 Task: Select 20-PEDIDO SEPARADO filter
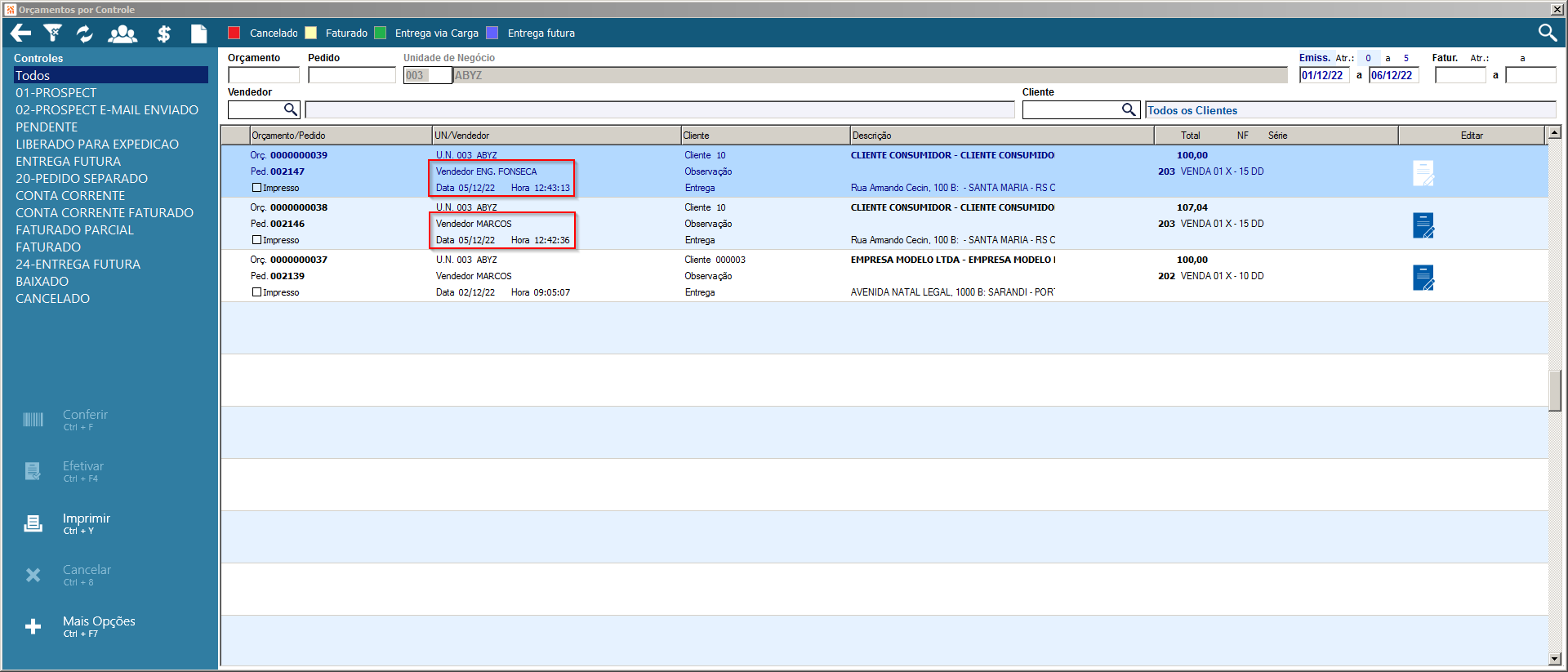(x=82, y=179)
